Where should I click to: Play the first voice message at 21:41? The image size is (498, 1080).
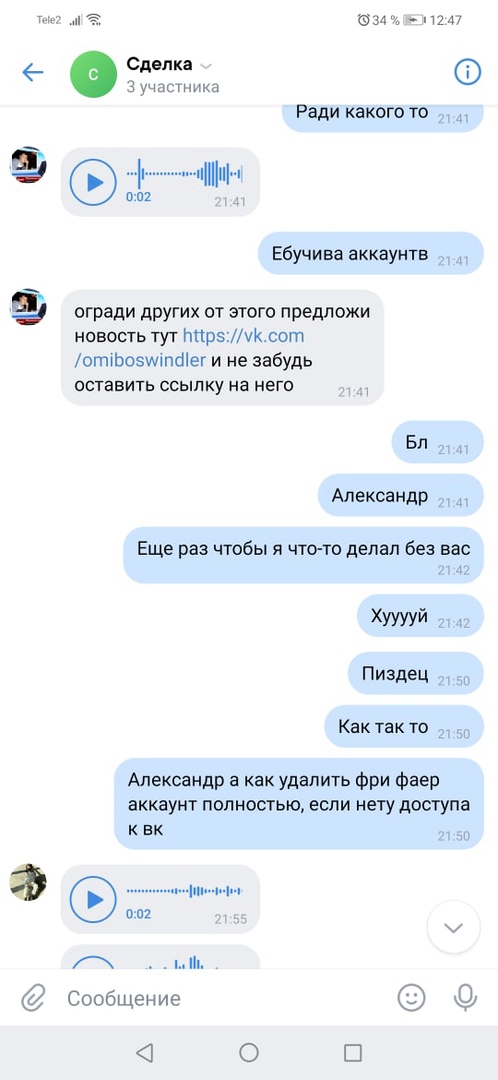pos(94,182)
